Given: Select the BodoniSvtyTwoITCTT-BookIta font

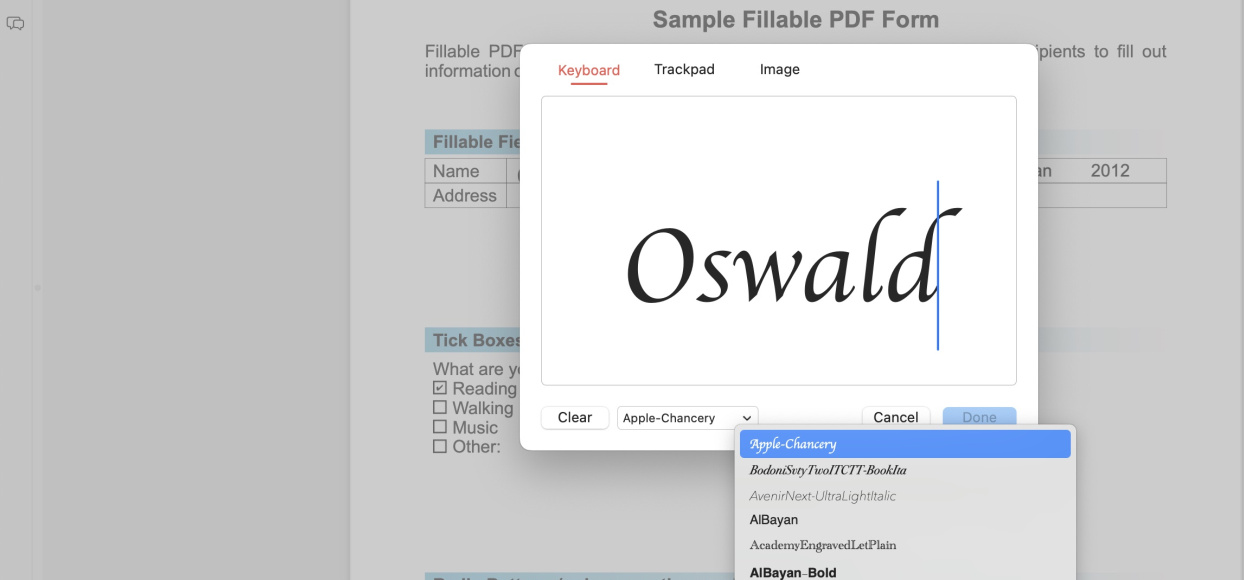Looking at the screenshot, I should tap(903, 469).
